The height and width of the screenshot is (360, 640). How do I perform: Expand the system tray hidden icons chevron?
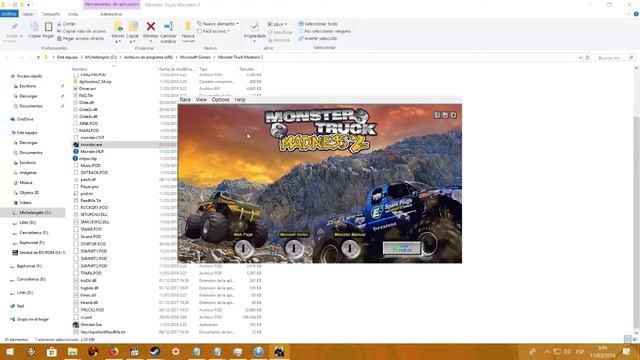[547, 351]
